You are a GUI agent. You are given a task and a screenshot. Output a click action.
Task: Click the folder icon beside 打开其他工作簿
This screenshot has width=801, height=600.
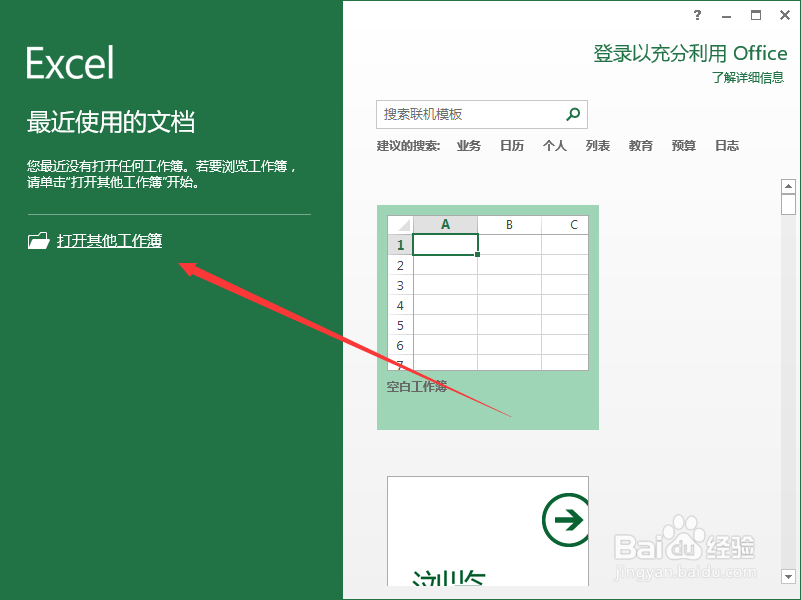pyautogui.click(x=38, y=240)
